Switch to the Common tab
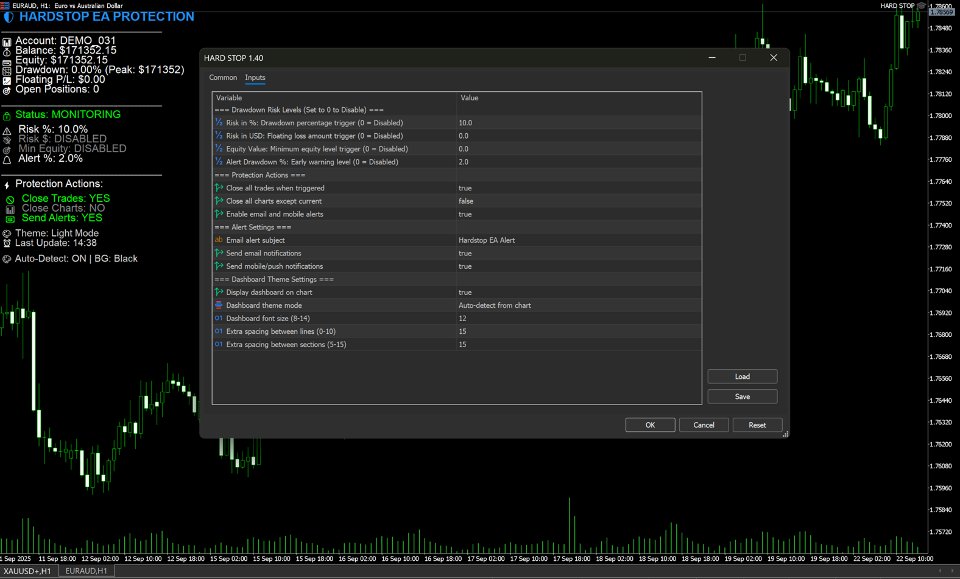The width and height of the screenshot is (960, 579). click(x=222, y=77)
